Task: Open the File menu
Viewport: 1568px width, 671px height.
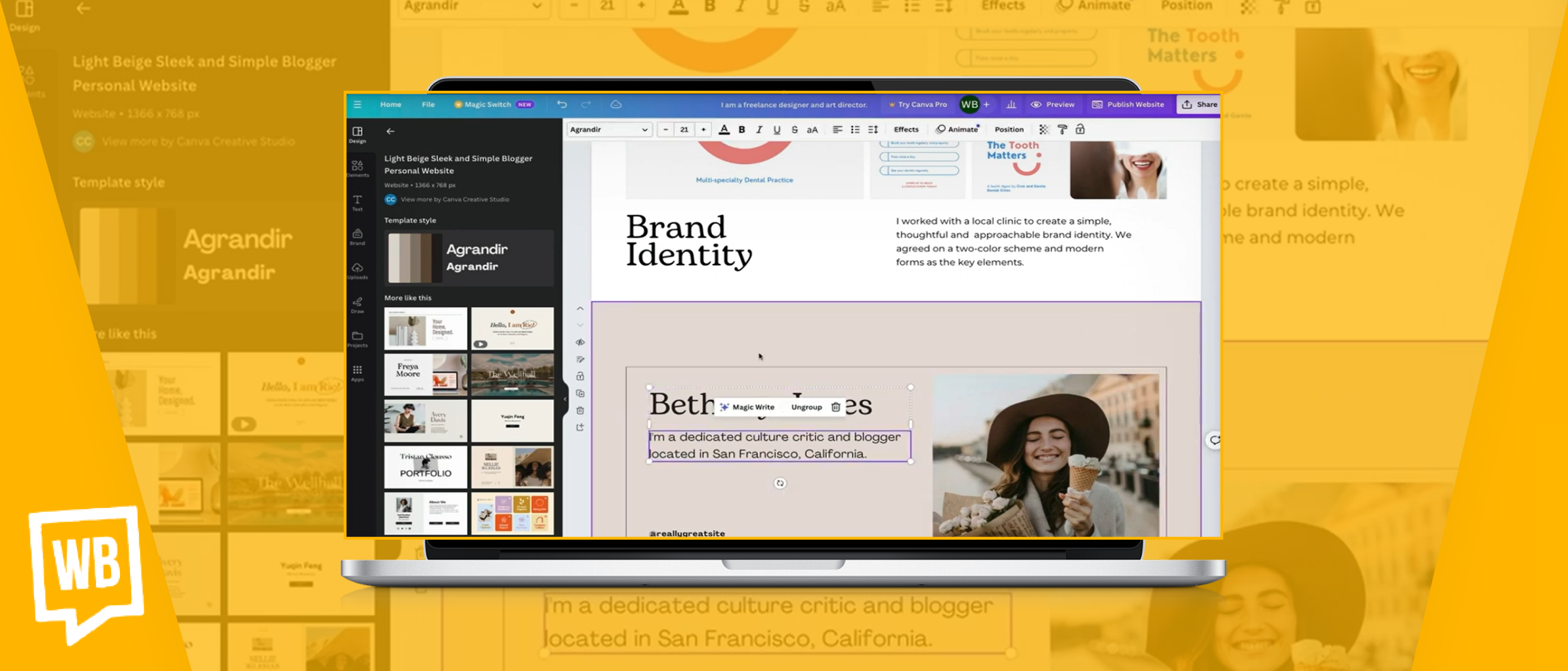Action: coord(428,104)
